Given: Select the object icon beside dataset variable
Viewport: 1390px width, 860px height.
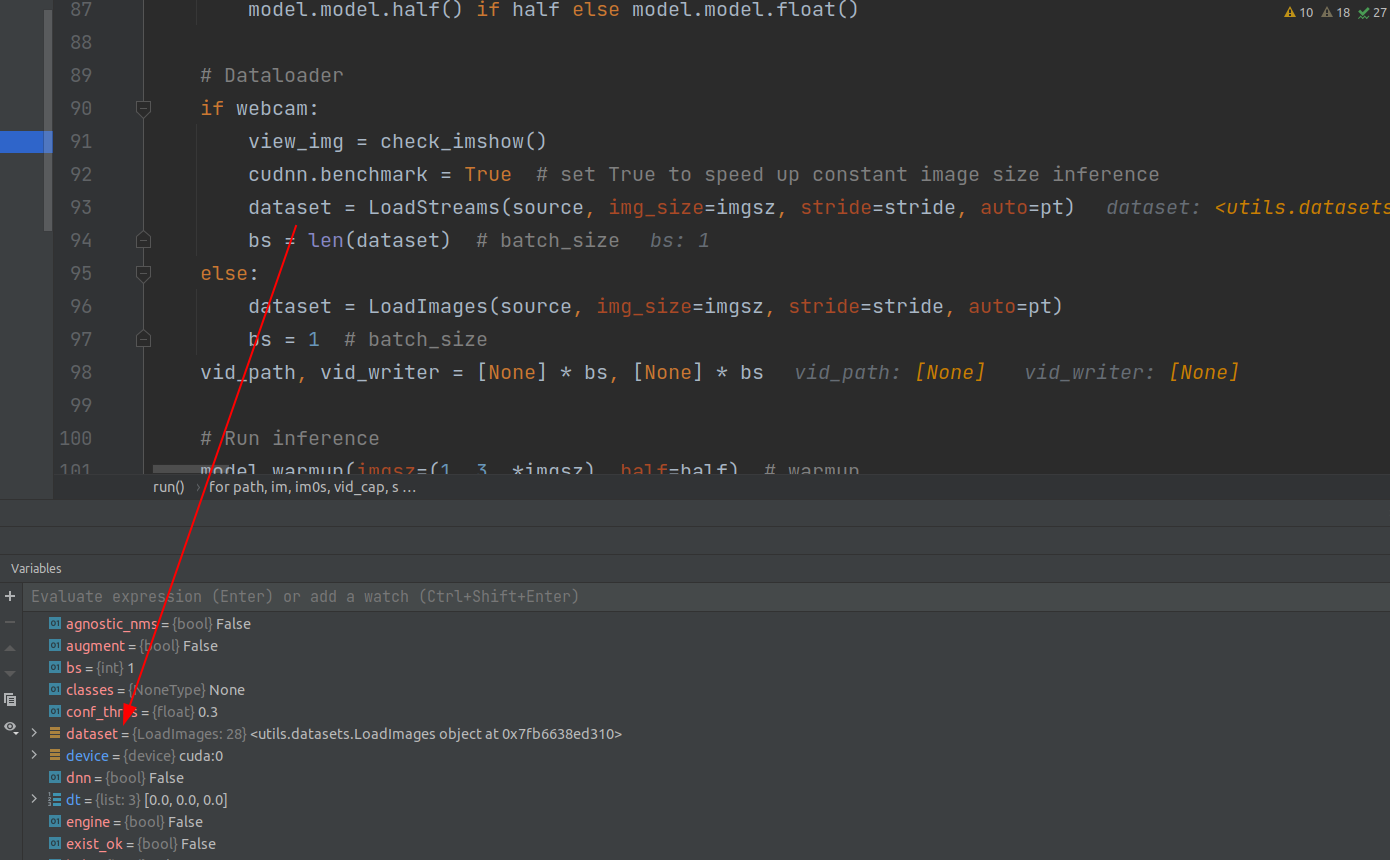Looking at the screenshot, I should tap(55, 734).
